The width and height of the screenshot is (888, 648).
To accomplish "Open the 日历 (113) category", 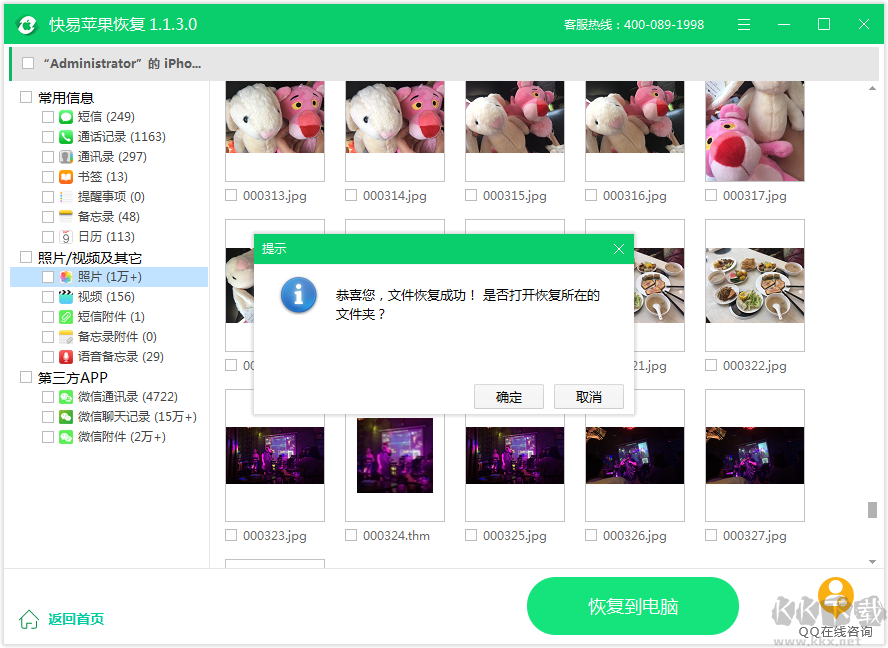I will [x=106, y=237].
